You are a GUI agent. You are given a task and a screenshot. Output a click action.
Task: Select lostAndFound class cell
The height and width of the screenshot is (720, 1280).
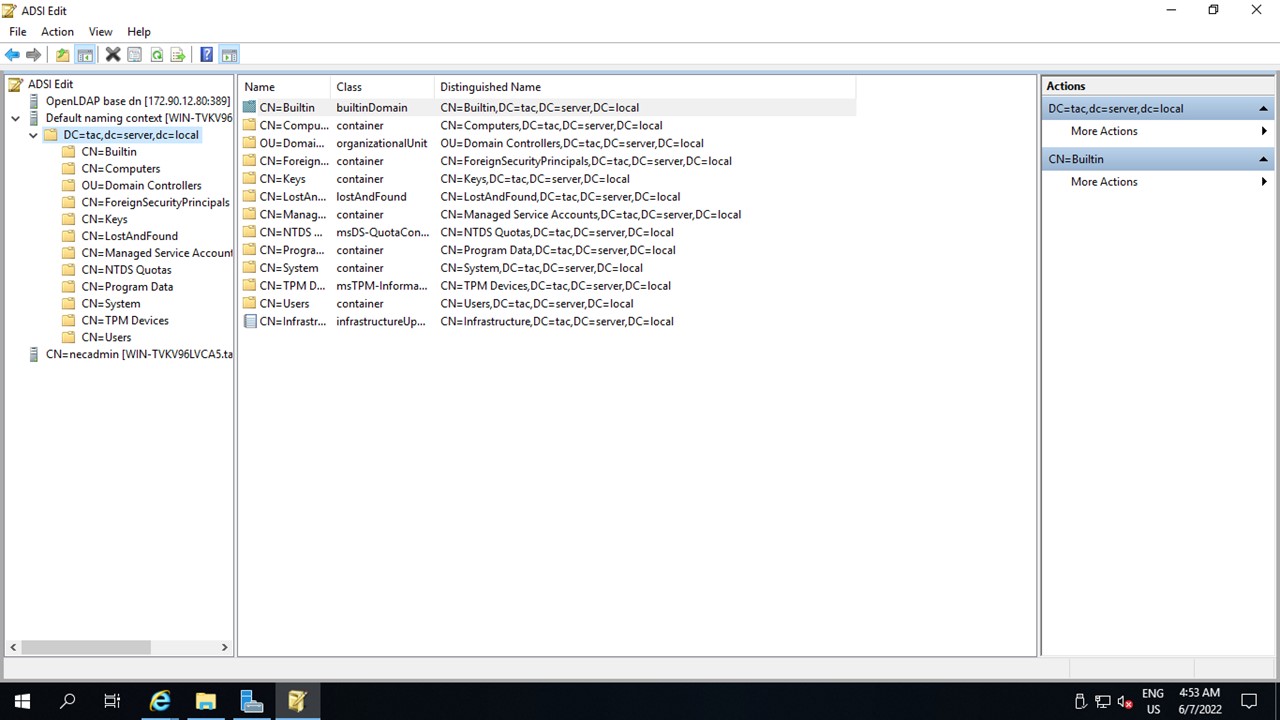[x=371, y=197]
